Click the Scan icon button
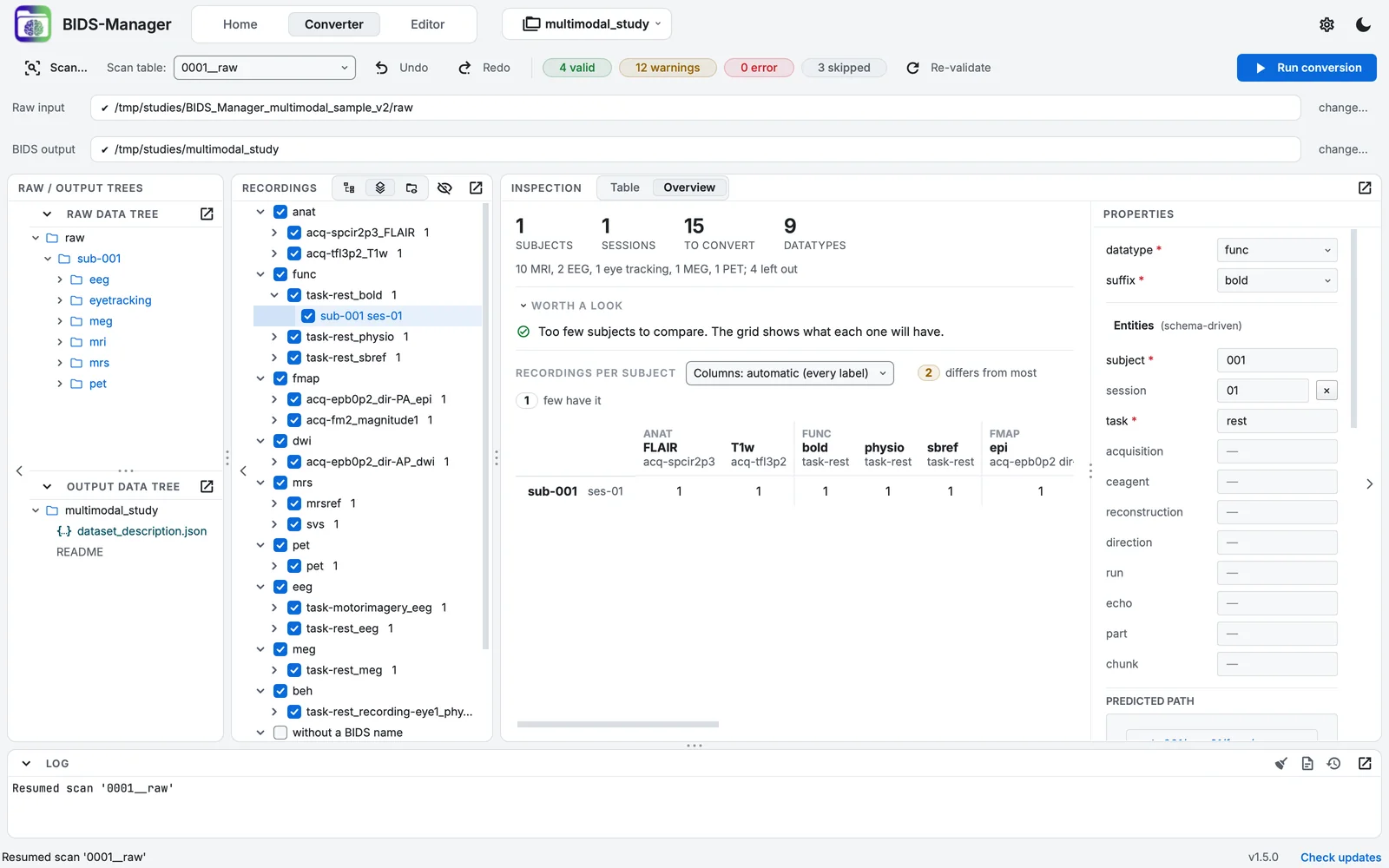The height and width of the screenshot is (868, 1389). tap(33, 68)
